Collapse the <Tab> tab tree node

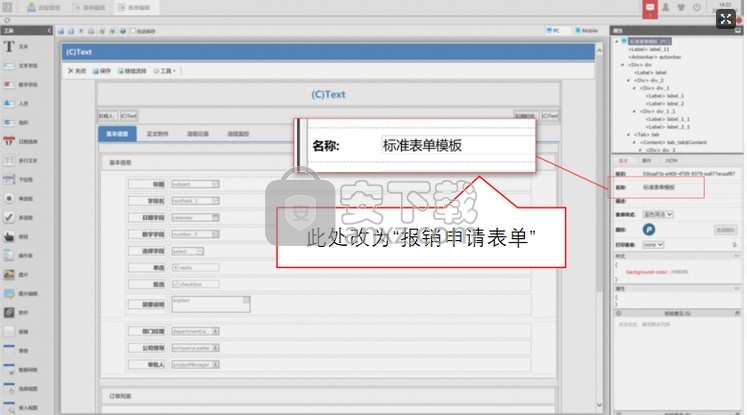pos(628,135)
